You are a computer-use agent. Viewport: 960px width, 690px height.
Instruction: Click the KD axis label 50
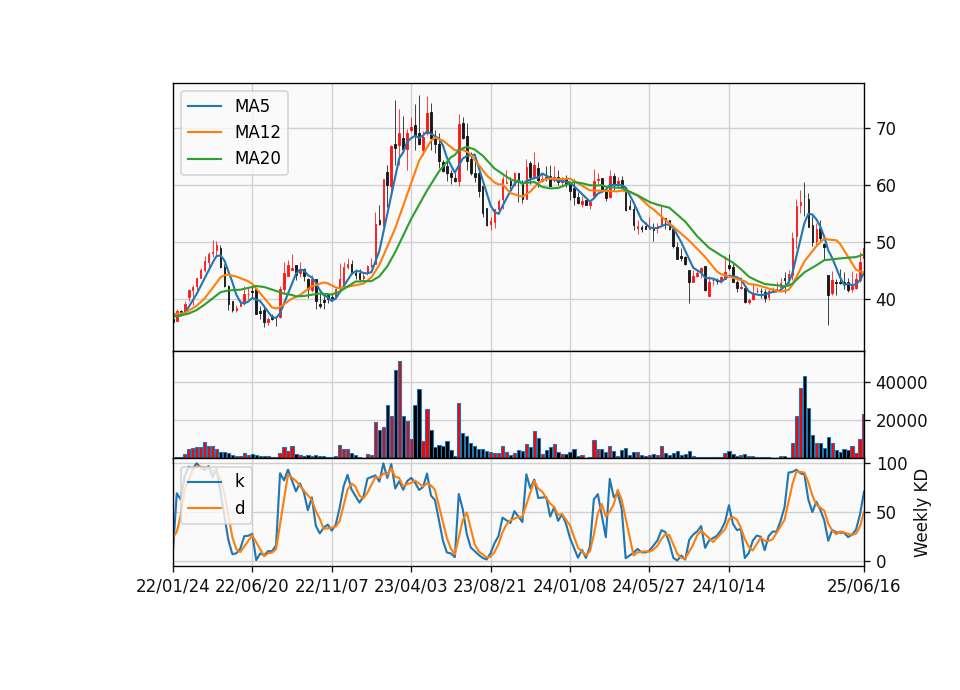pos(886,513)
